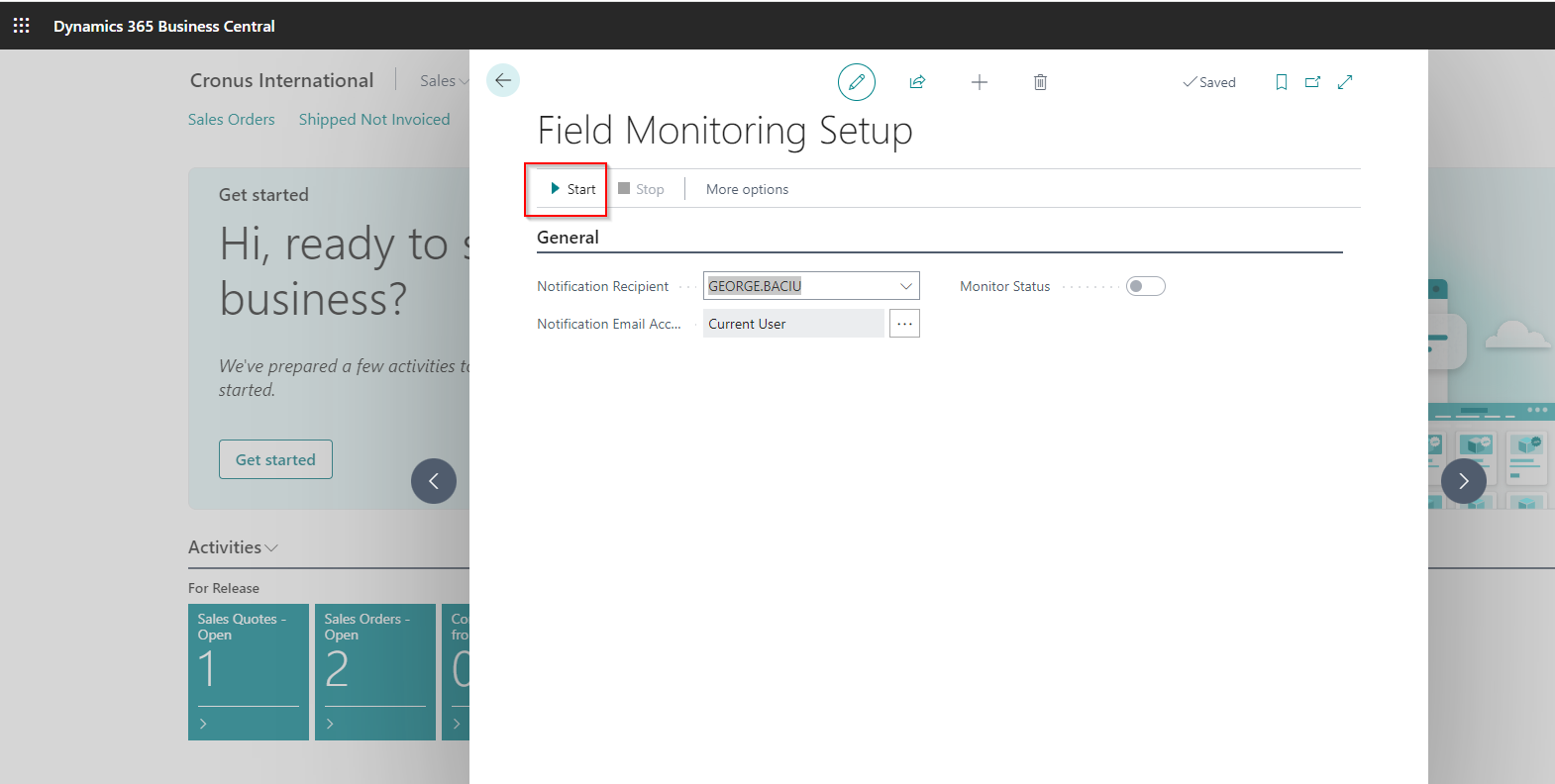Open Sales Orders - Open tile
The height and width of the screenshot is (784, 1555).
pos(375,672)
